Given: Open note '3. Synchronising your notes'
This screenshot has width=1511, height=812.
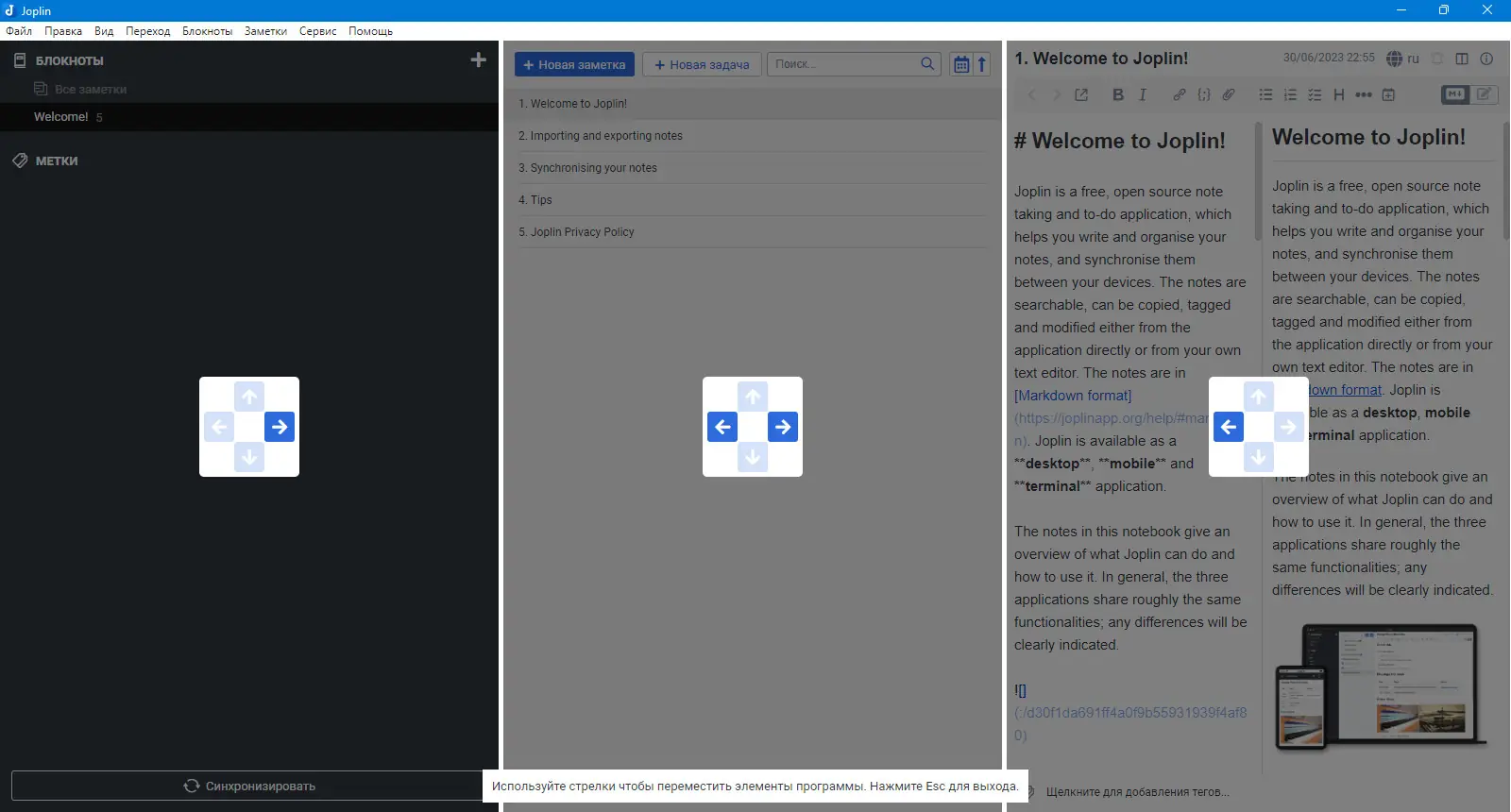Looking at the screenshot, I should [753, 168].
